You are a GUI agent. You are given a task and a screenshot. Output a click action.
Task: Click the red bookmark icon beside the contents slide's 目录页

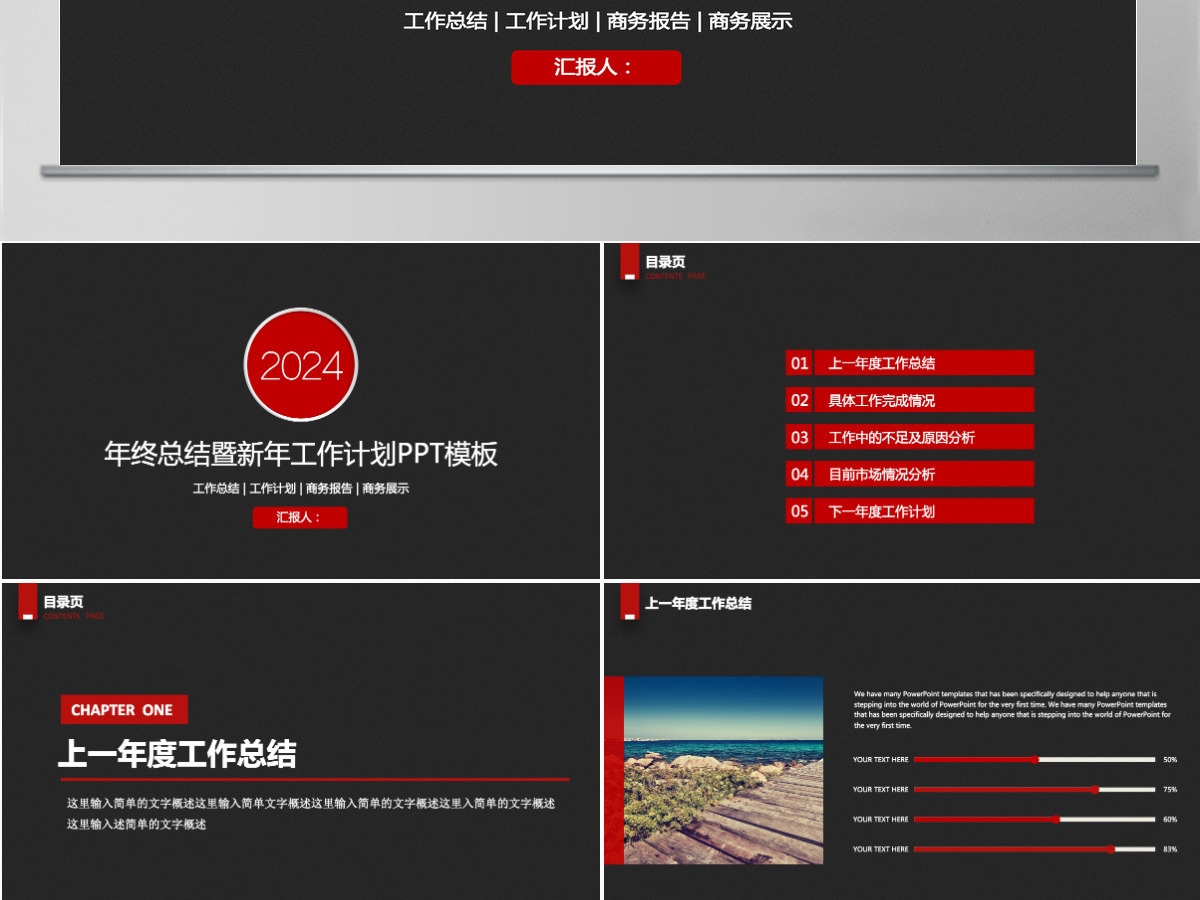pyautogui.click(x=629, y=261)
